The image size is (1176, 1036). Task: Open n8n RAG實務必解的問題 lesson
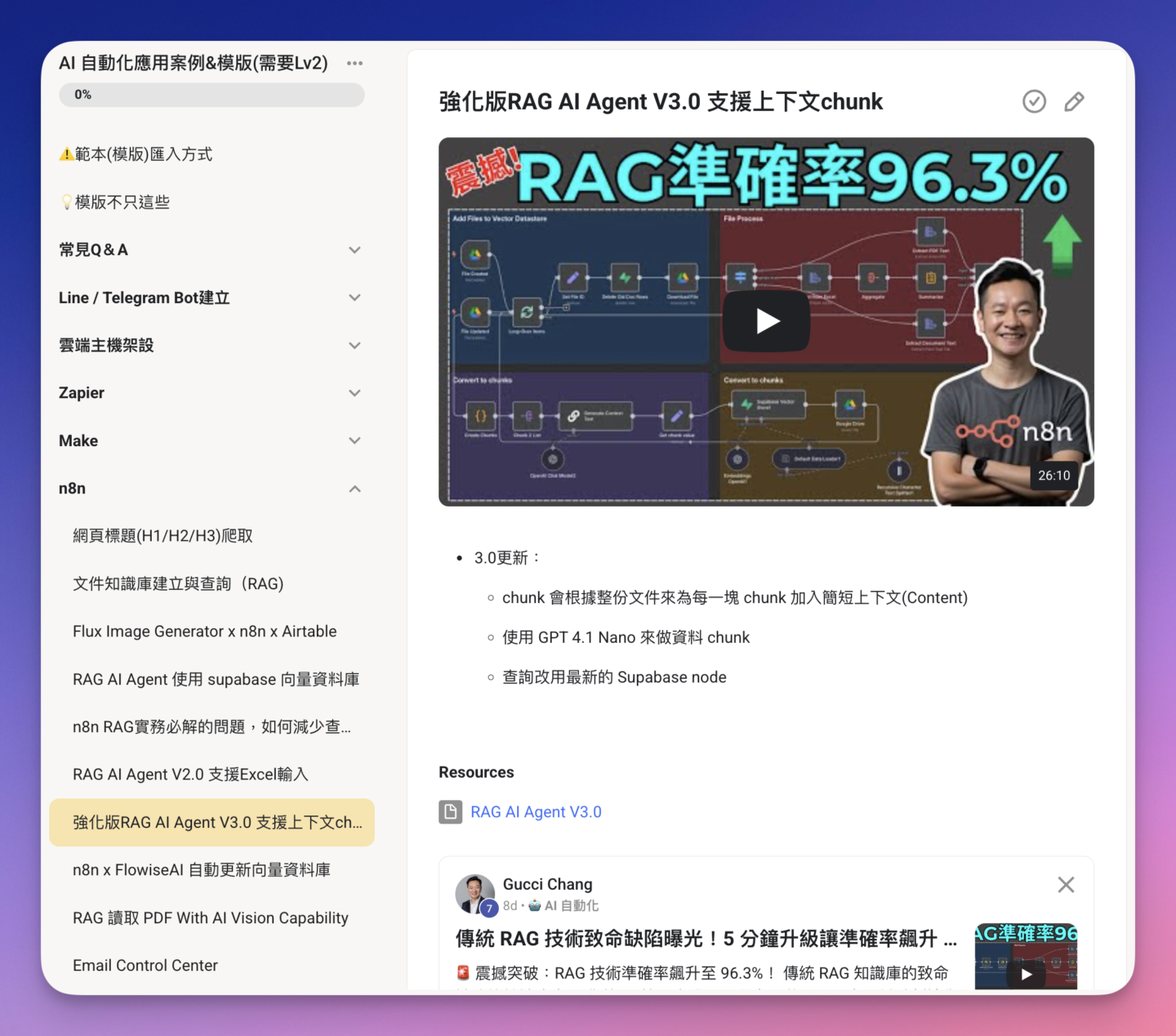212,727
